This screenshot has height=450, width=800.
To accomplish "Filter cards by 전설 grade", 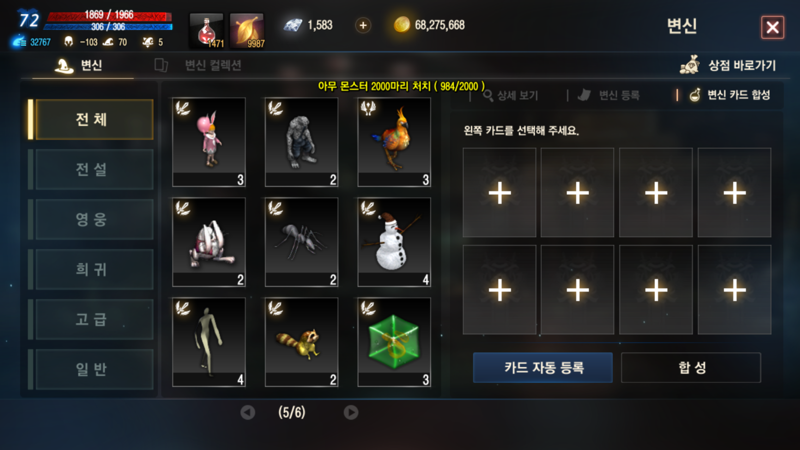I will point(94,169).
